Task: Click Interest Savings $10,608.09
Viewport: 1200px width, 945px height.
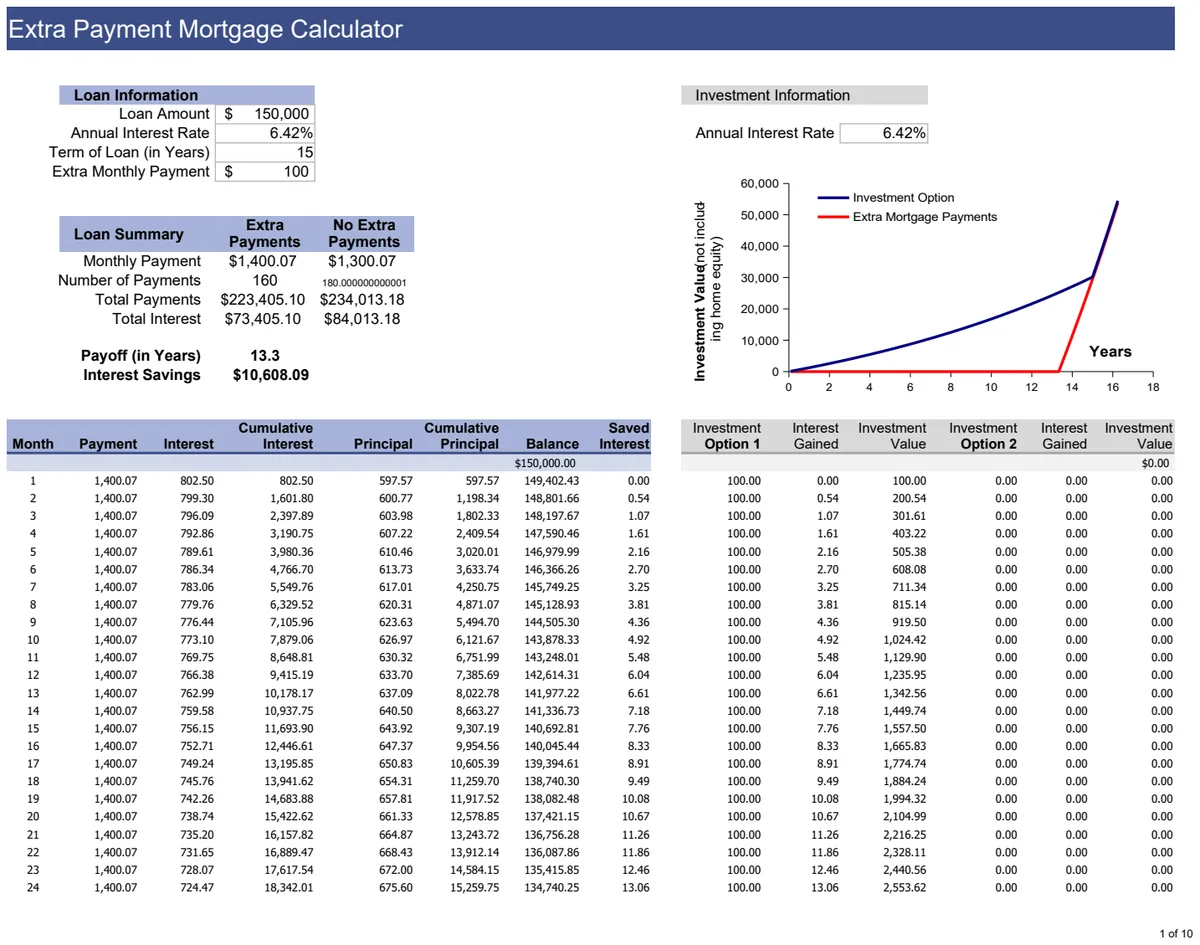Action: point(270,375)
